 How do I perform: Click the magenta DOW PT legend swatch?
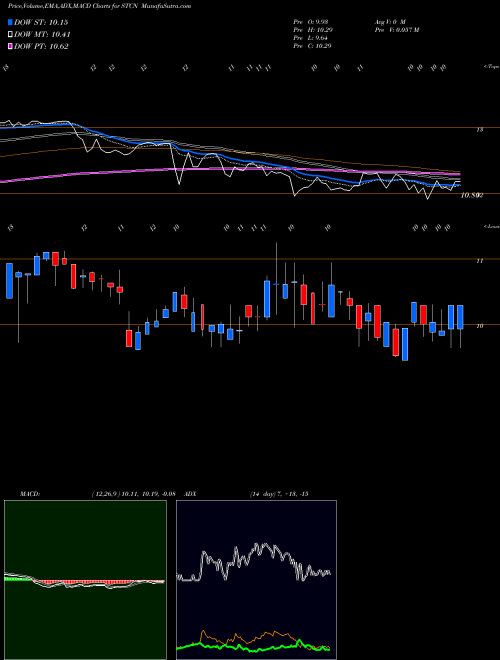[x=11, y=46]
